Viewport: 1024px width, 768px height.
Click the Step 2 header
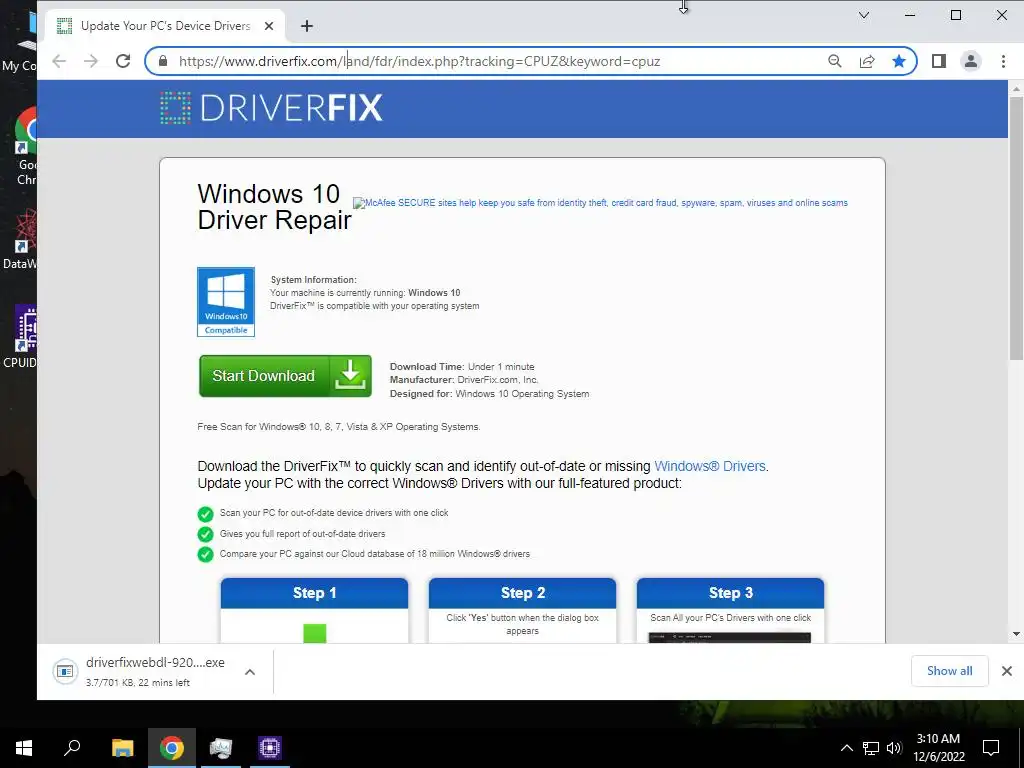point(522,593)
